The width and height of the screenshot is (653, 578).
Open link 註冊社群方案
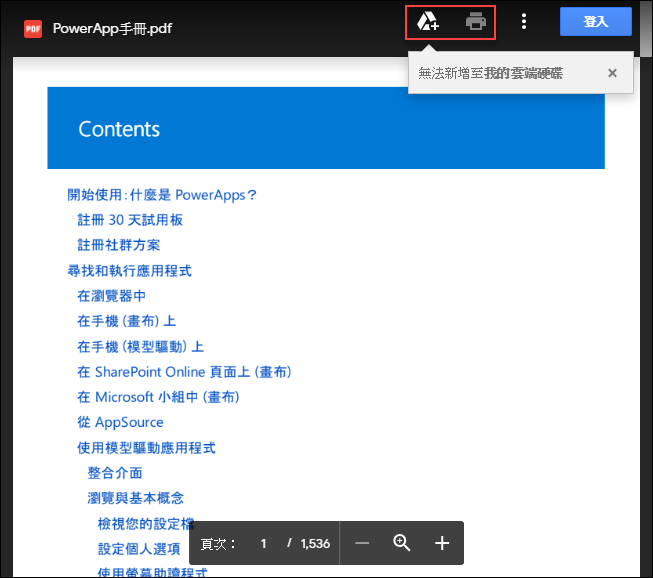point(119,245)
